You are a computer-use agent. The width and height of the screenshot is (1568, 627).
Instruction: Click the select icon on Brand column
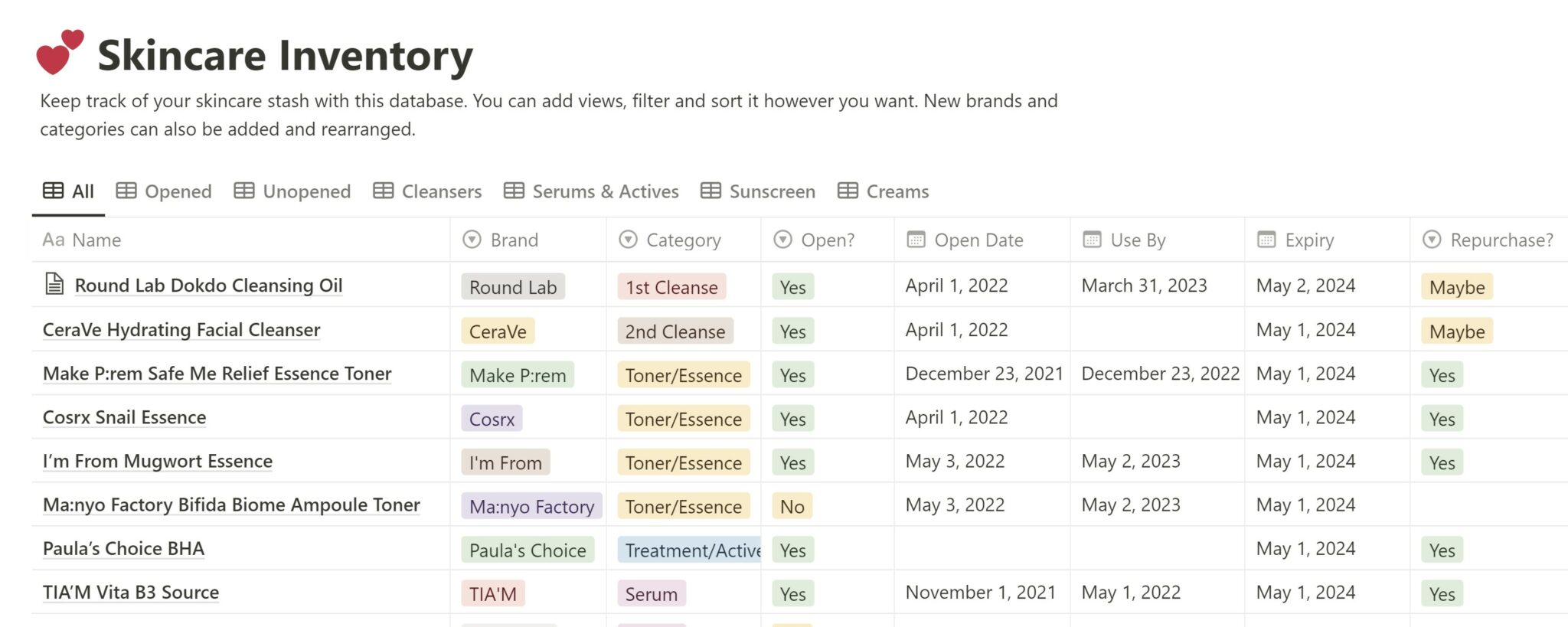[472, 240]
